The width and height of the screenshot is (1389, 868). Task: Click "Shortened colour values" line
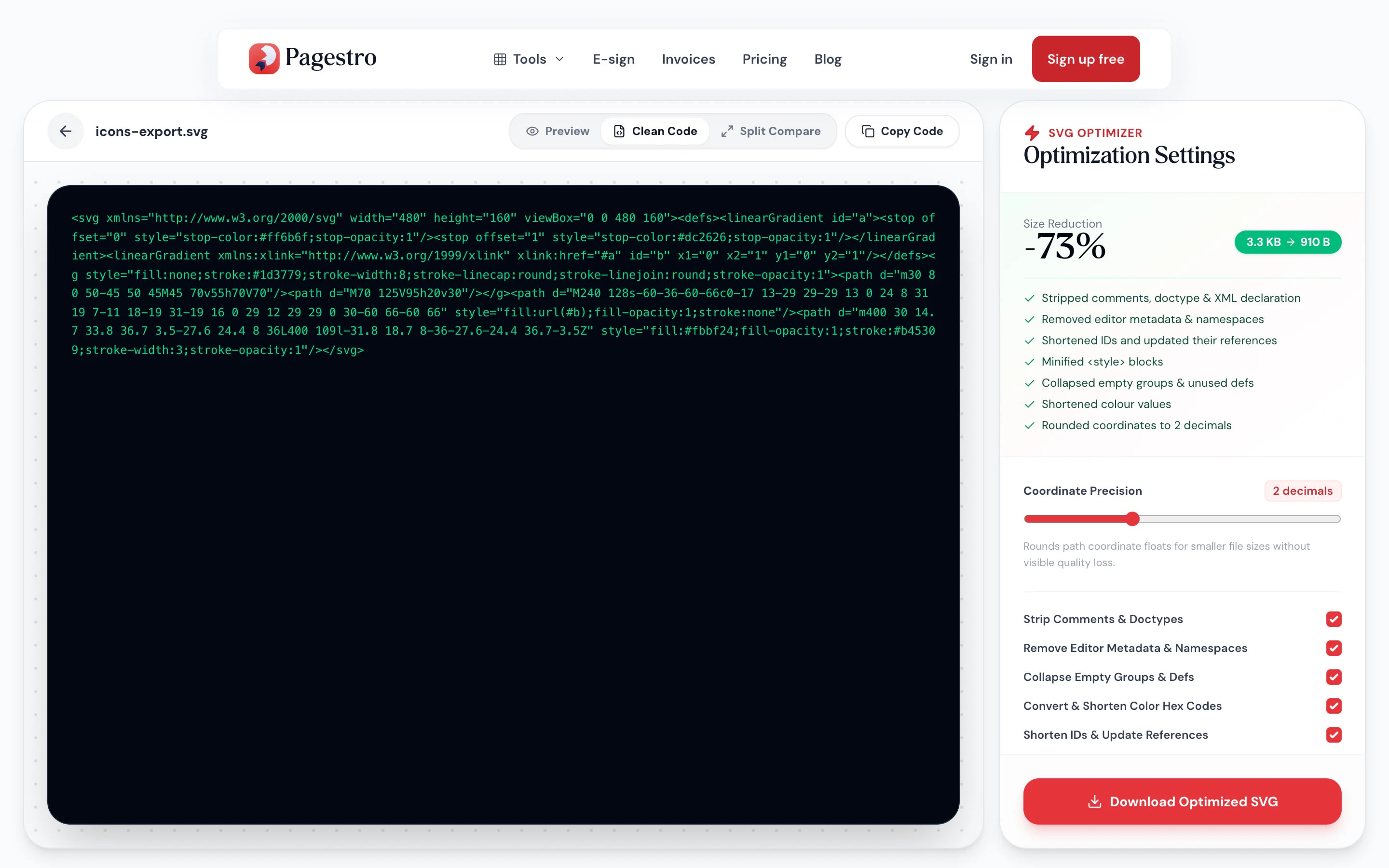coord(1105,404)
